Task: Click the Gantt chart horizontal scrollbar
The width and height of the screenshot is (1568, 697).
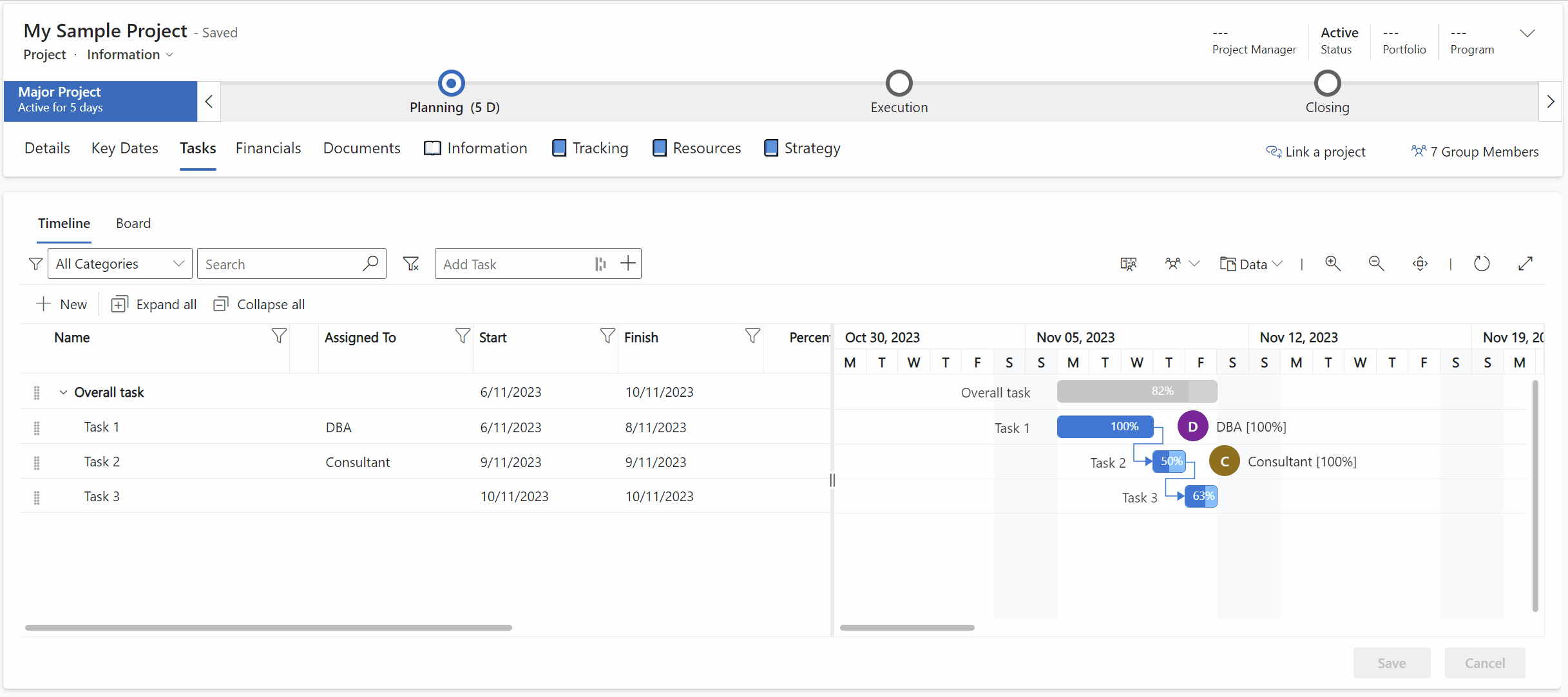Action: pos(907,627)
